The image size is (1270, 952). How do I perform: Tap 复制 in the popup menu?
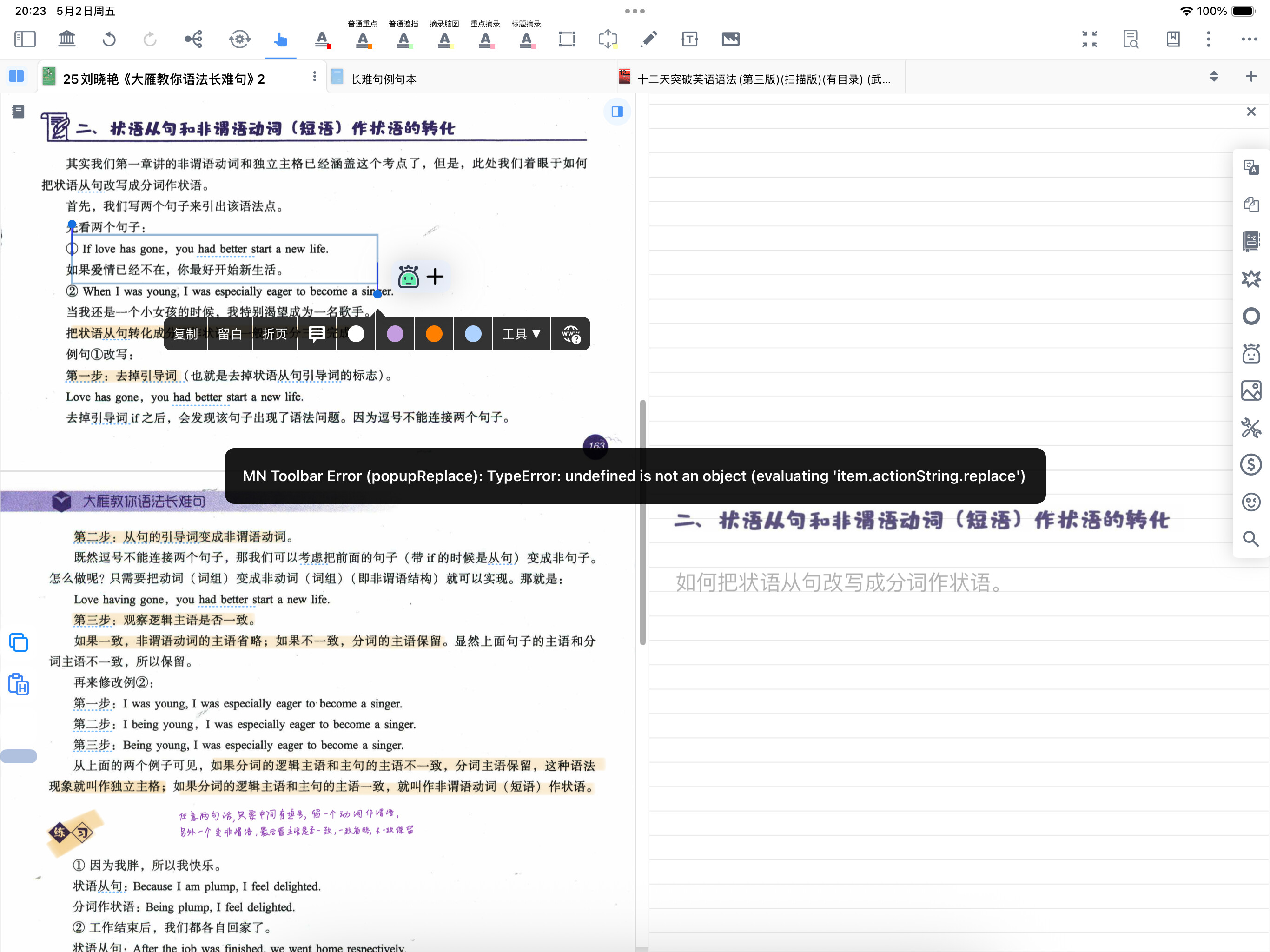click(185, 334)
